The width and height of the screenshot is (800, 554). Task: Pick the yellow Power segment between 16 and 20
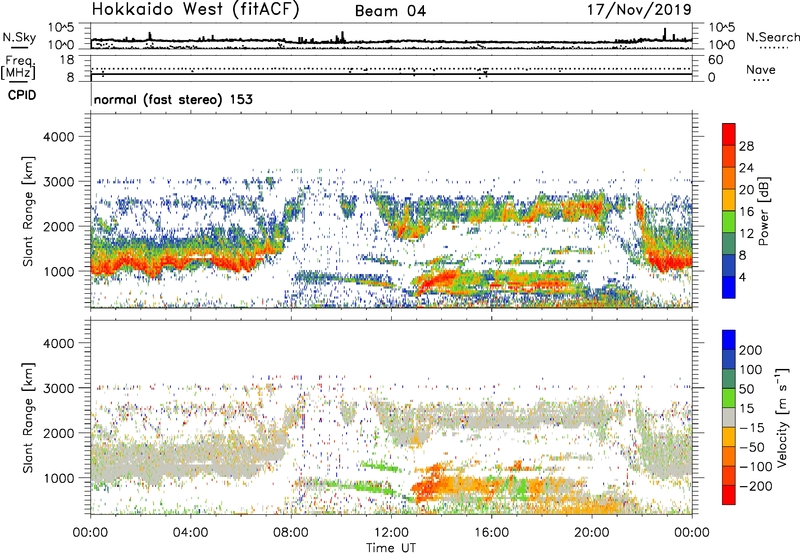[729, 200]
